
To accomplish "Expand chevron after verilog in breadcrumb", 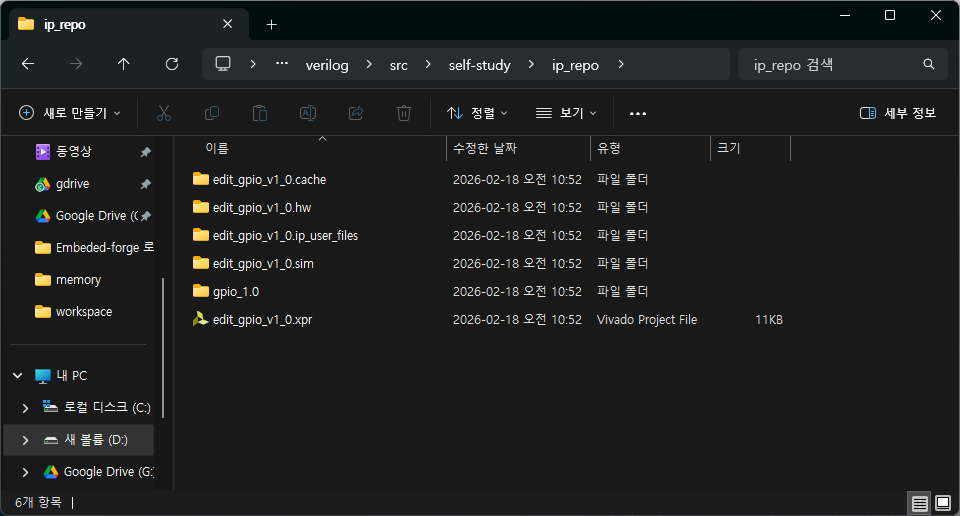I will (369, 64).
